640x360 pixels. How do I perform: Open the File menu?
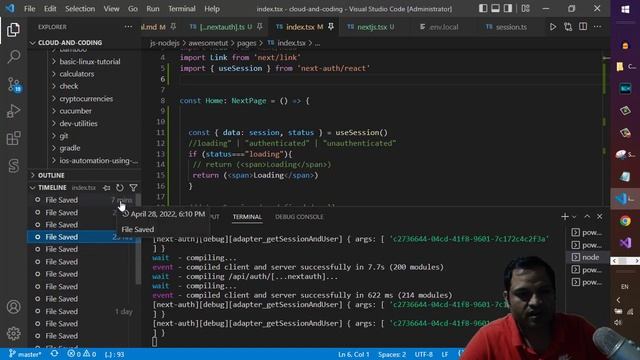(29, 9)
